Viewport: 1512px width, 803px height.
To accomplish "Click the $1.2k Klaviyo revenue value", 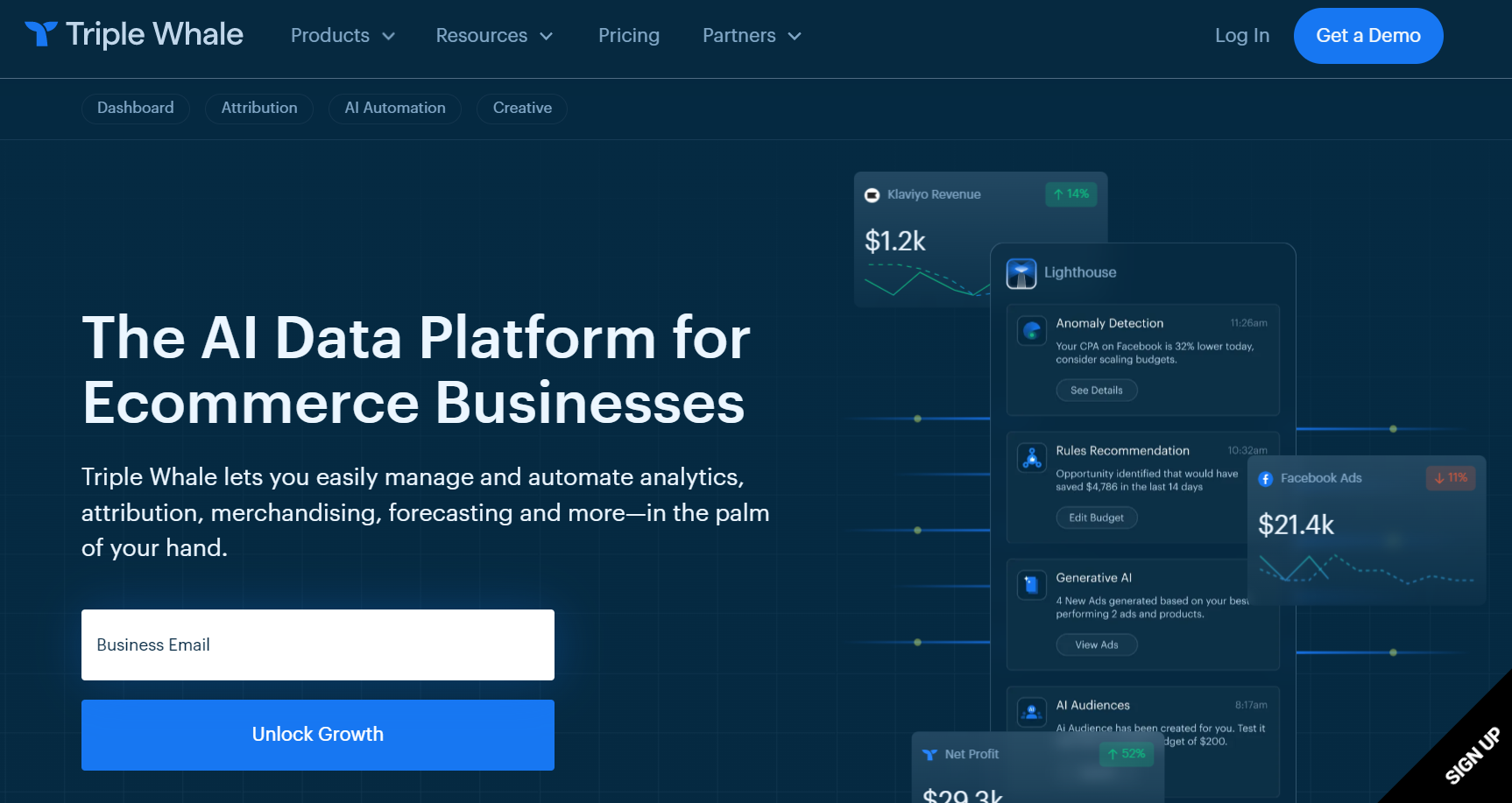I will pyautogui.click(x=895, y=241).
